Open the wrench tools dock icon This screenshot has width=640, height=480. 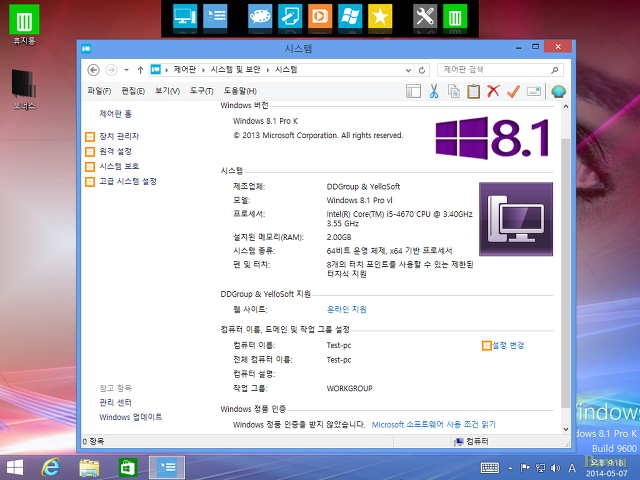425,17
